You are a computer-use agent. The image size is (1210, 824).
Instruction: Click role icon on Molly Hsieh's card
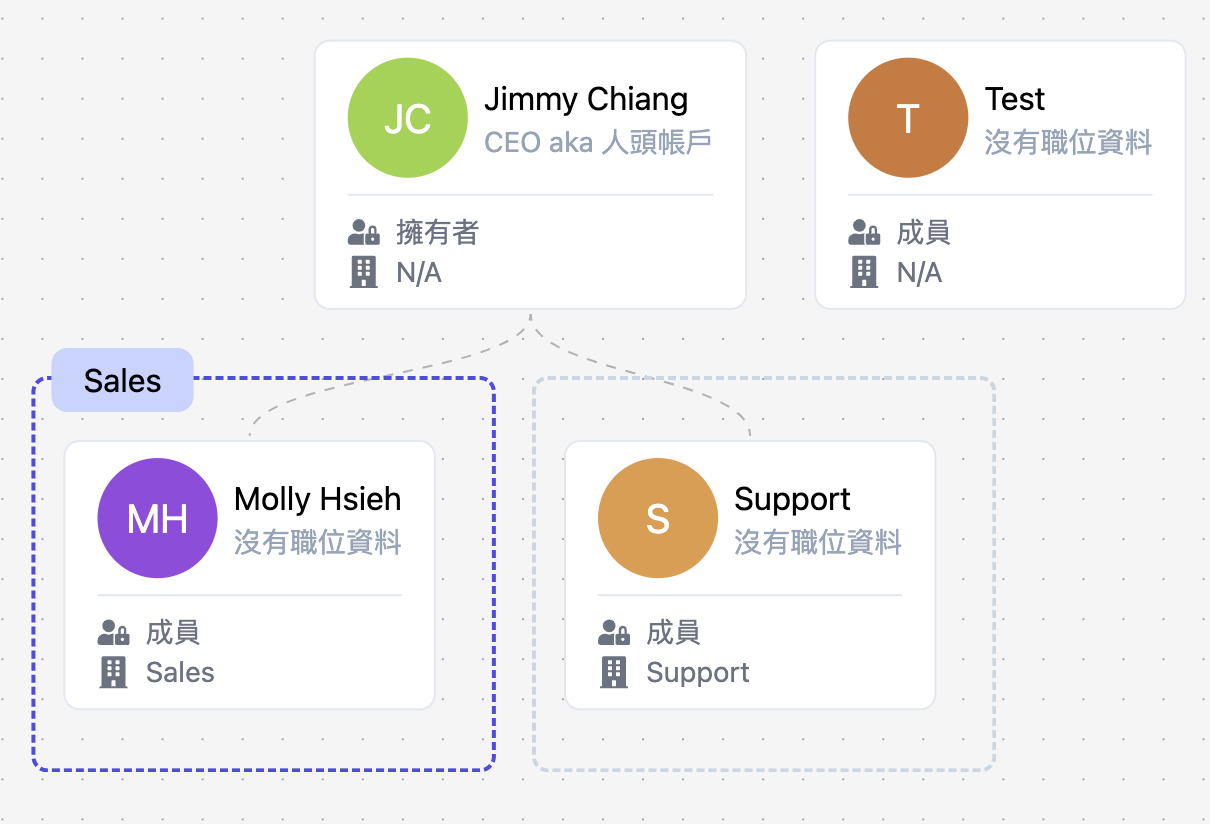(113, 633)
